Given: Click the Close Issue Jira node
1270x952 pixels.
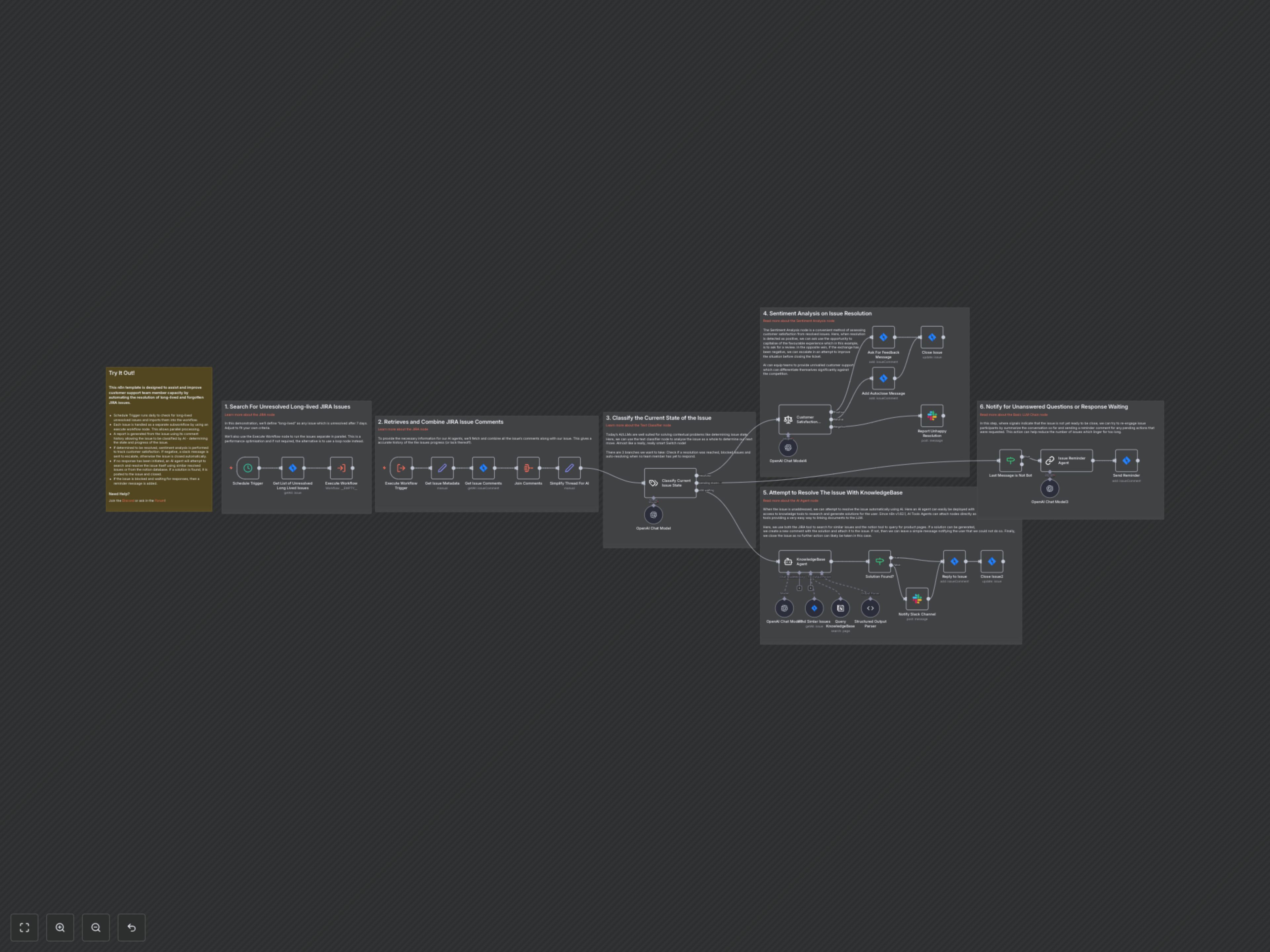Looking at the screenshot, I should pyautogui.click(x=932, y=337).
